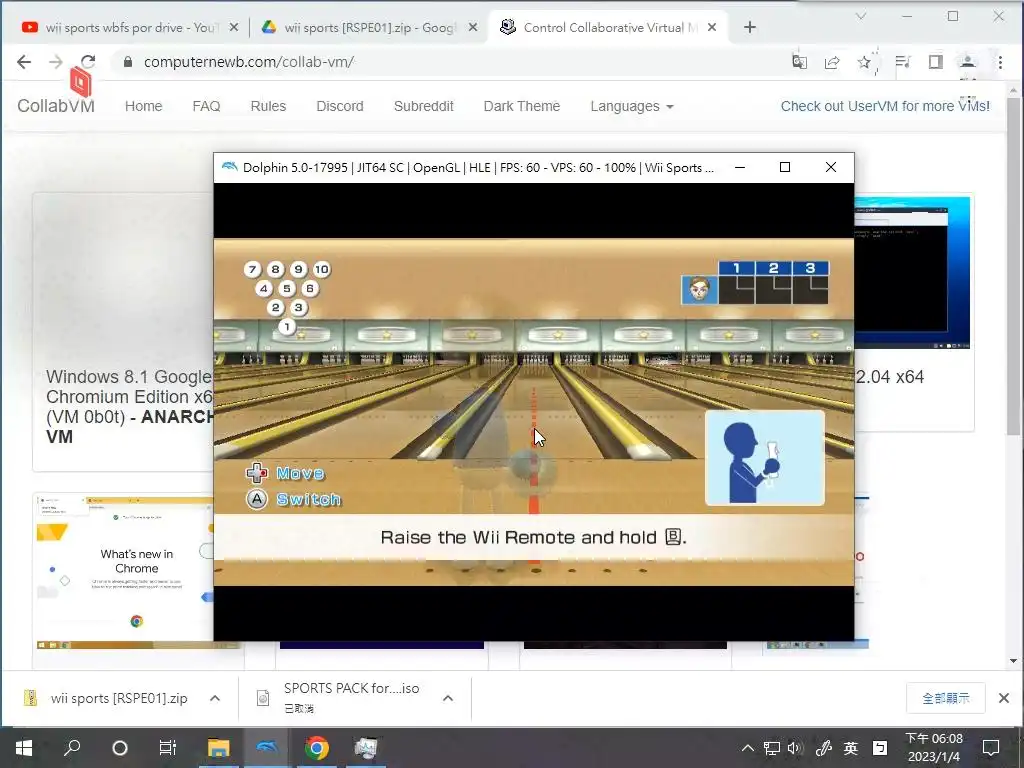Switch to Dark Theme
This screenshot has height=768, width=1024.
coord(522,106)
